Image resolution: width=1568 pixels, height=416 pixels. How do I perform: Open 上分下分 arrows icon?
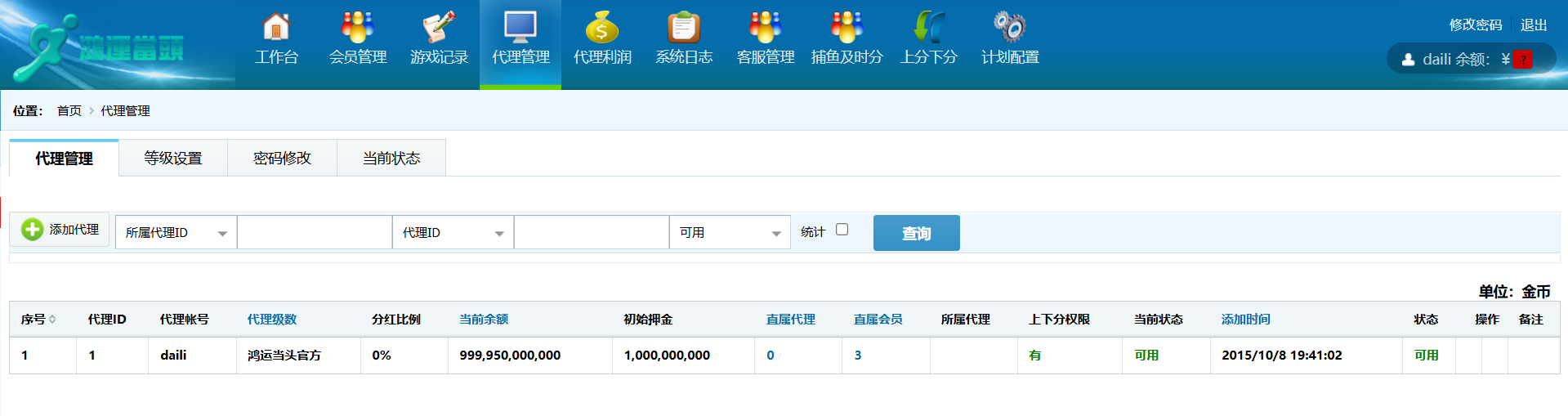pyautogui.click(x=928, y=29)
